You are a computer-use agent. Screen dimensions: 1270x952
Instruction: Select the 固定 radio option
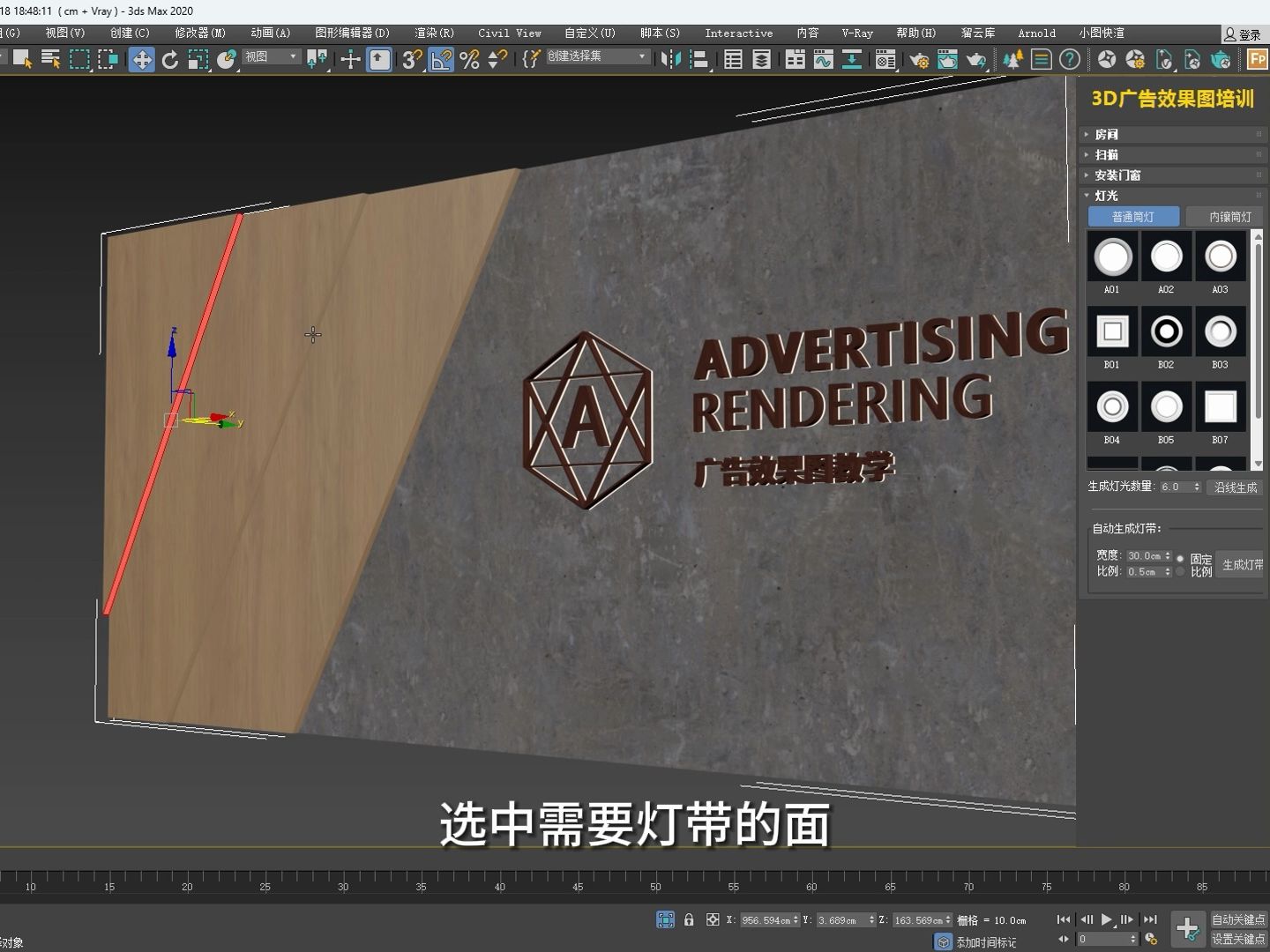pos(1180,559)
